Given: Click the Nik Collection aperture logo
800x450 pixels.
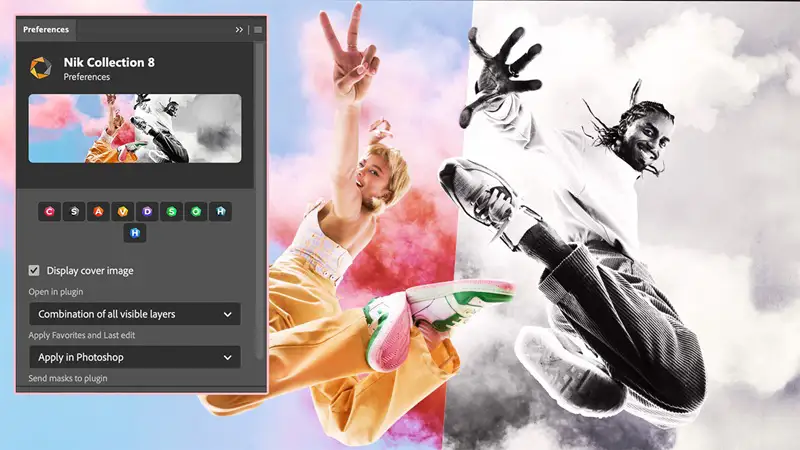Looking at the screenshot, I should point(41,68).
